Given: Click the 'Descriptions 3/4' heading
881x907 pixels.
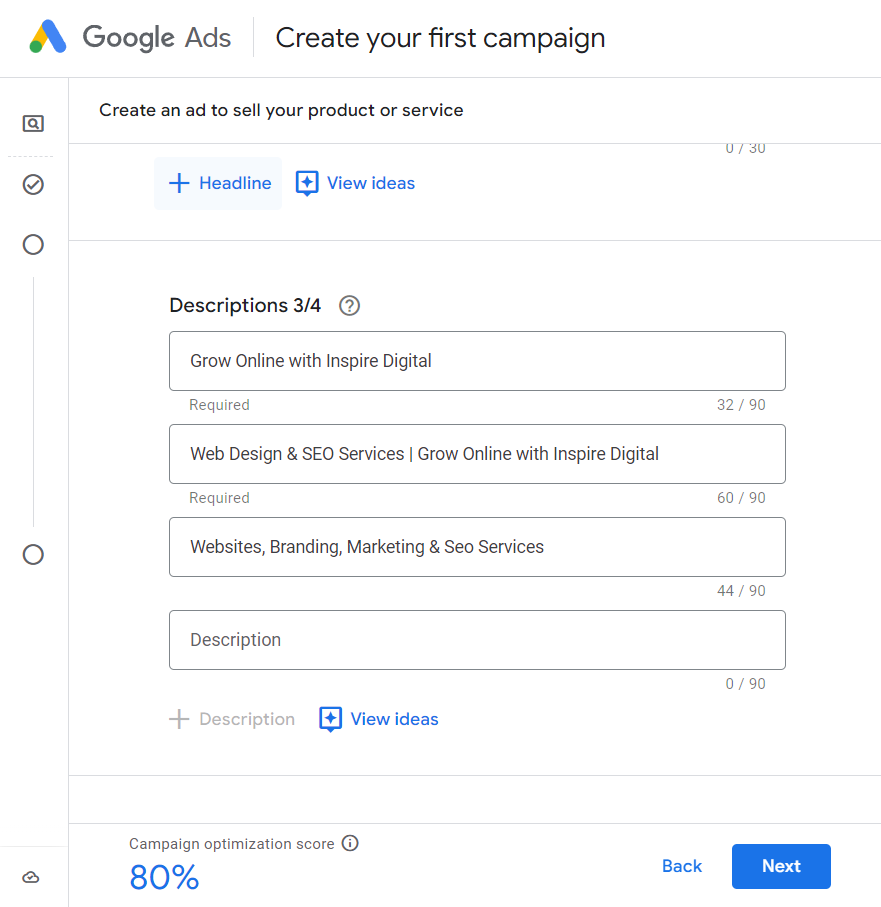Looking at the screenshot, I should point(245,305).
